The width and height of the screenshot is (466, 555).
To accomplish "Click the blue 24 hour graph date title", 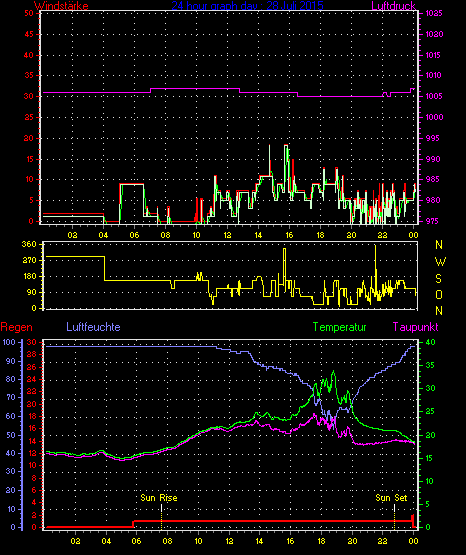I will [247, 6].
